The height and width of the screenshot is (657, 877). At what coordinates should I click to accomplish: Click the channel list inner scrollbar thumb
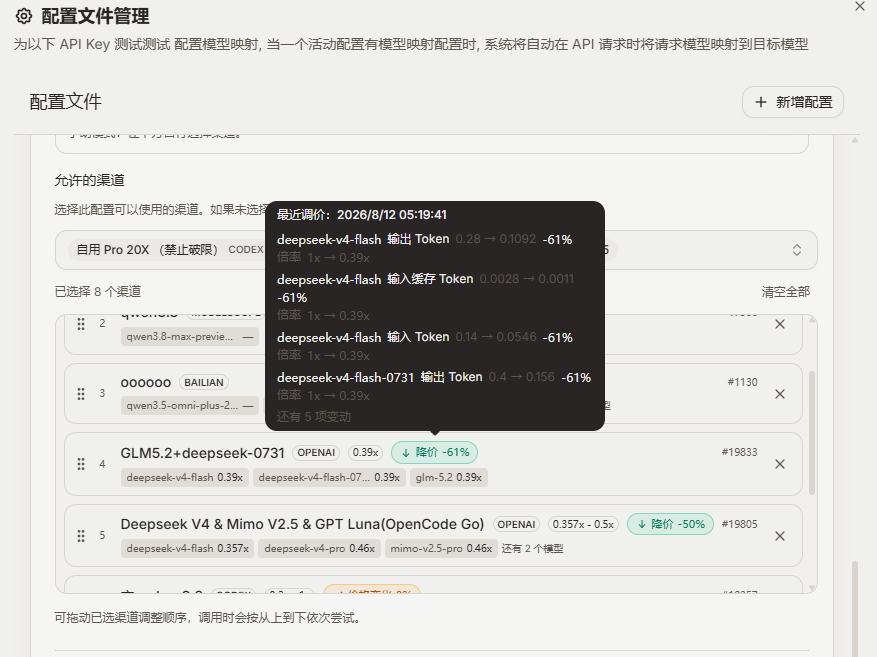point(812,433)
